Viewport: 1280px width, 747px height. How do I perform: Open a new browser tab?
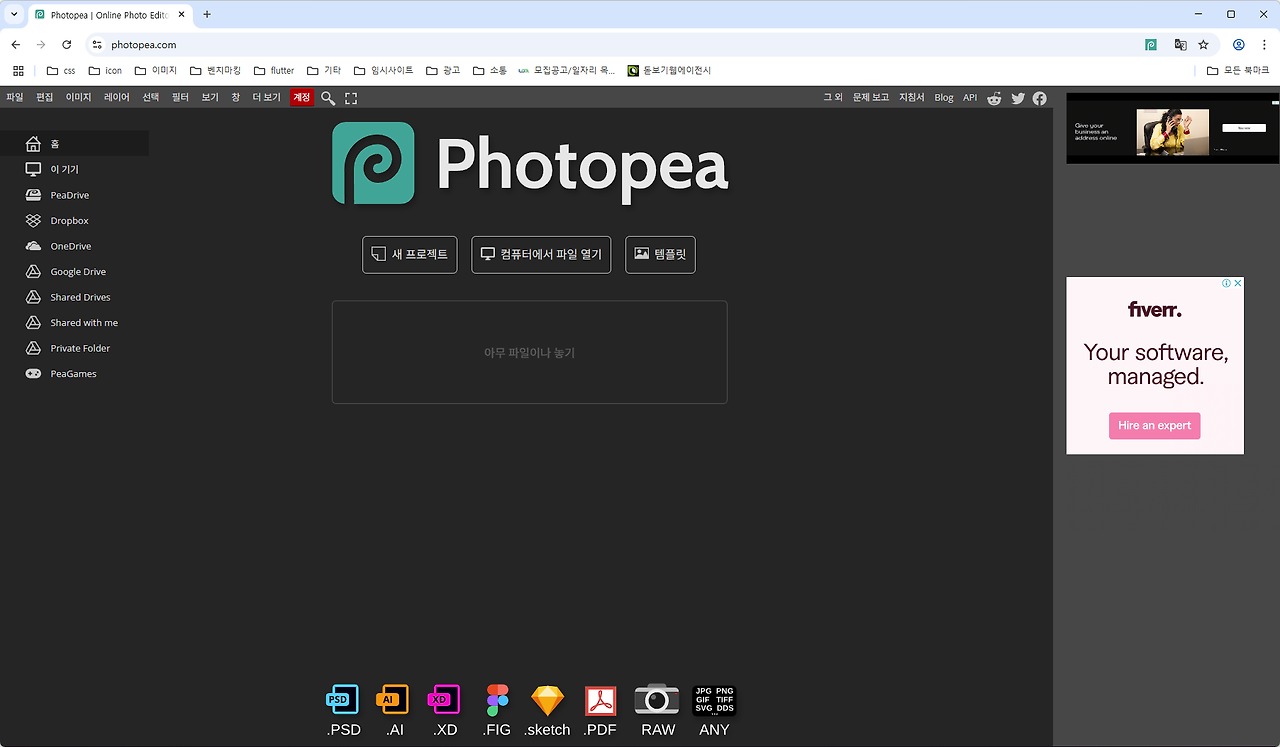[x=207, y=14]
